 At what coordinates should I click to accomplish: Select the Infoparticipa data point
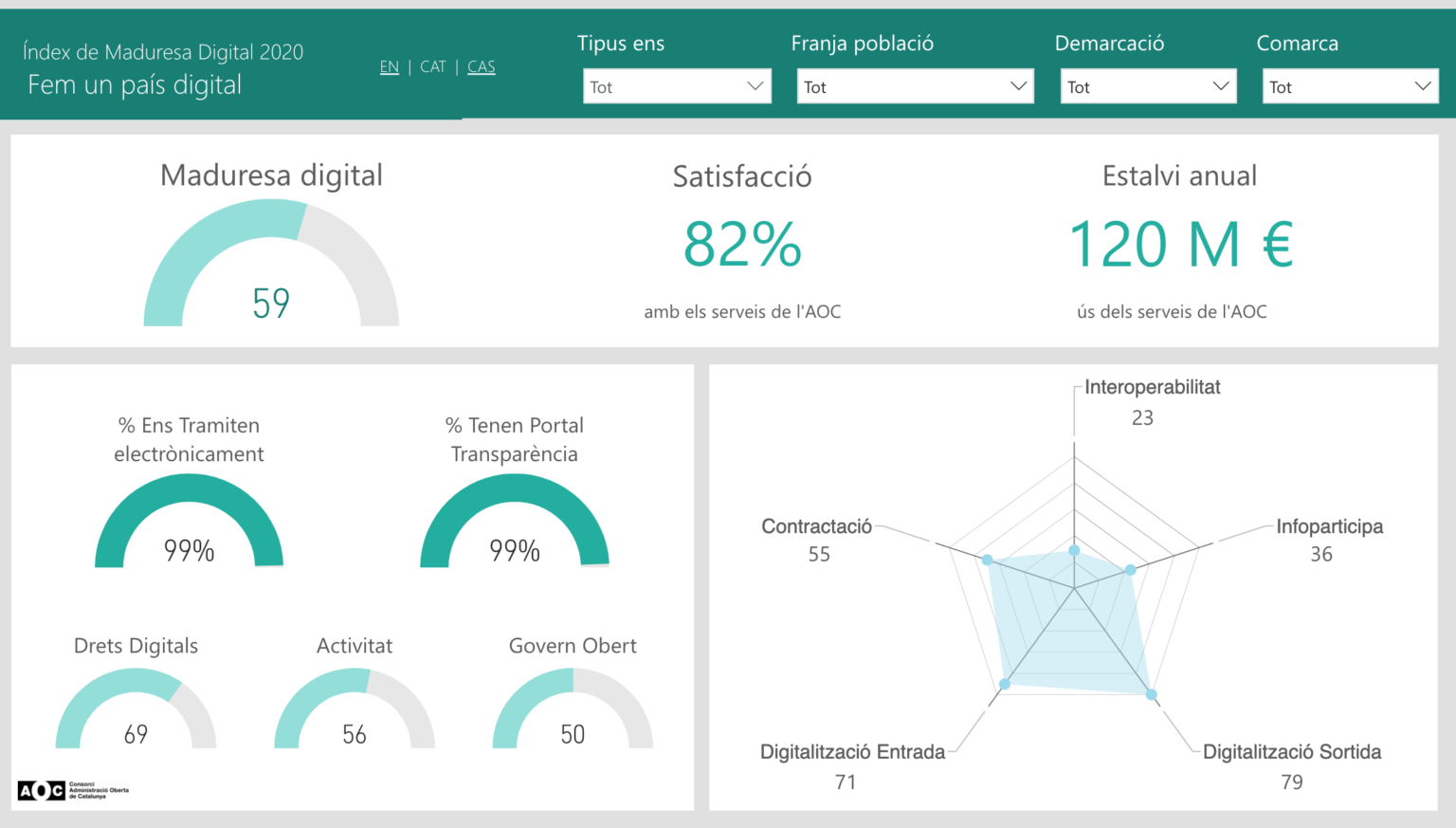[1129, 570]
